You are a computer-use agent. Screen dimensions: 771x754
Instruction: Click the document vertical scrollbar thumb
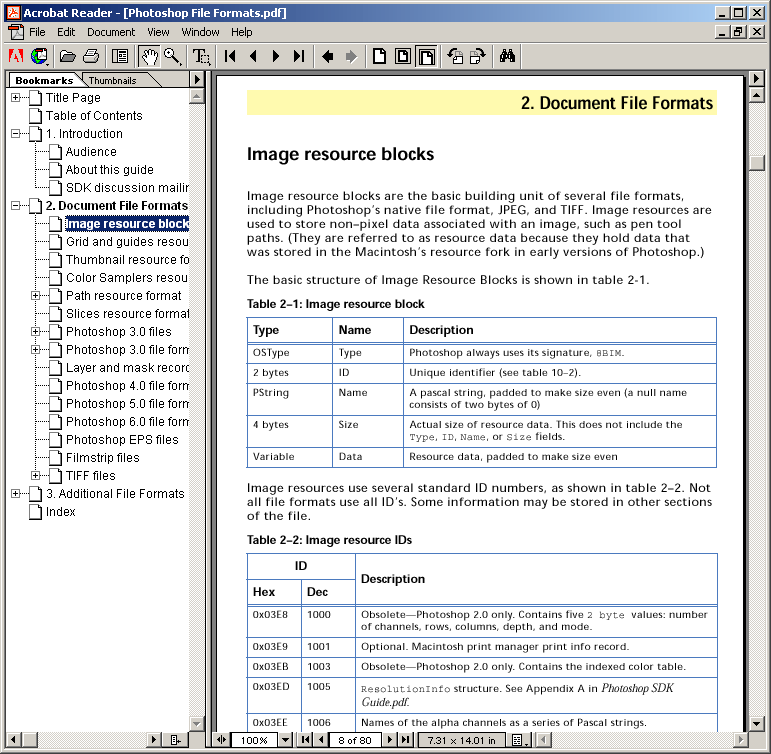pos(756,163)
